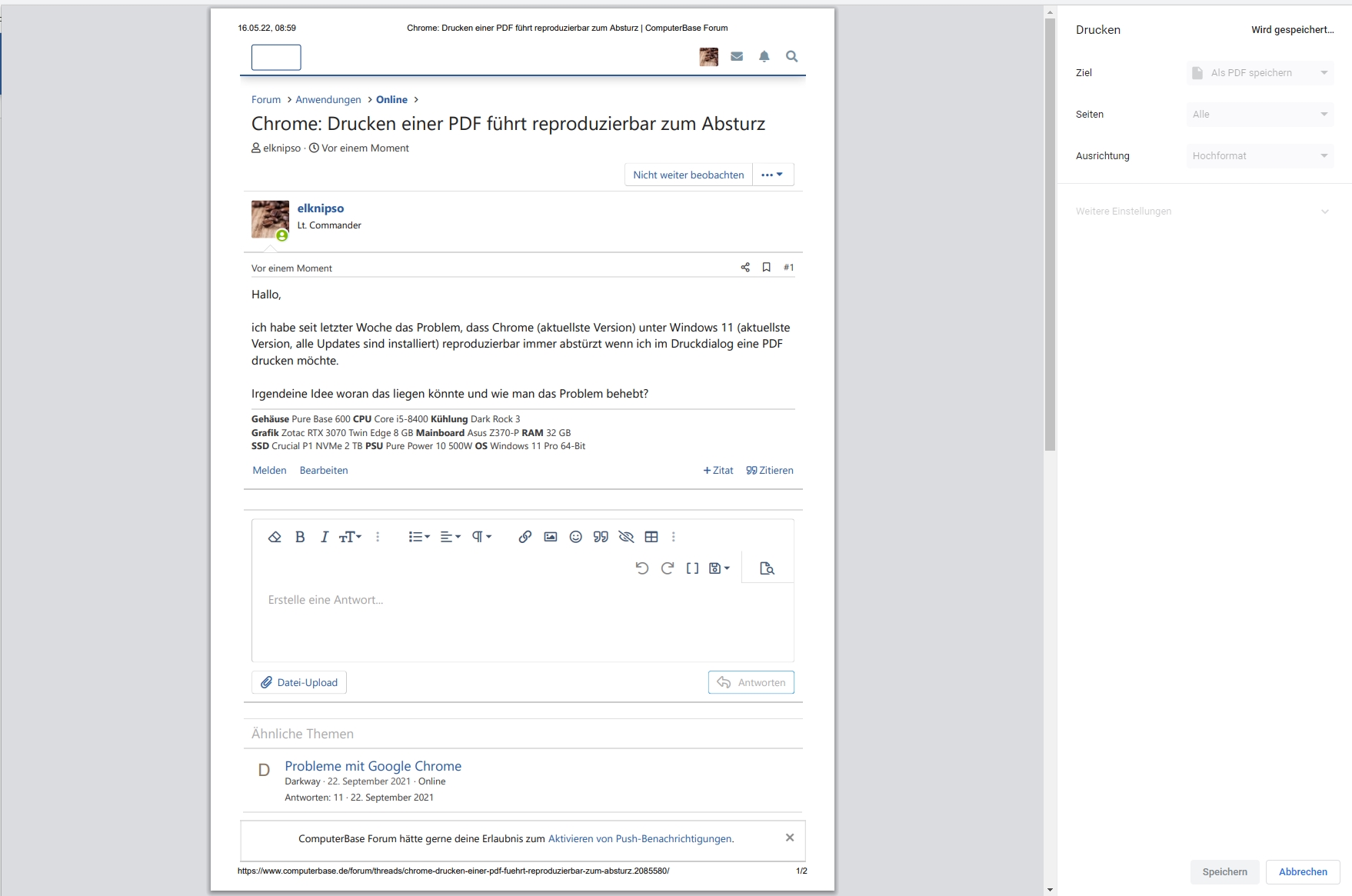Screen dimensions: 1352x896
Task: Open the smiley emoji picker
Action: click(x=575, y=537)
